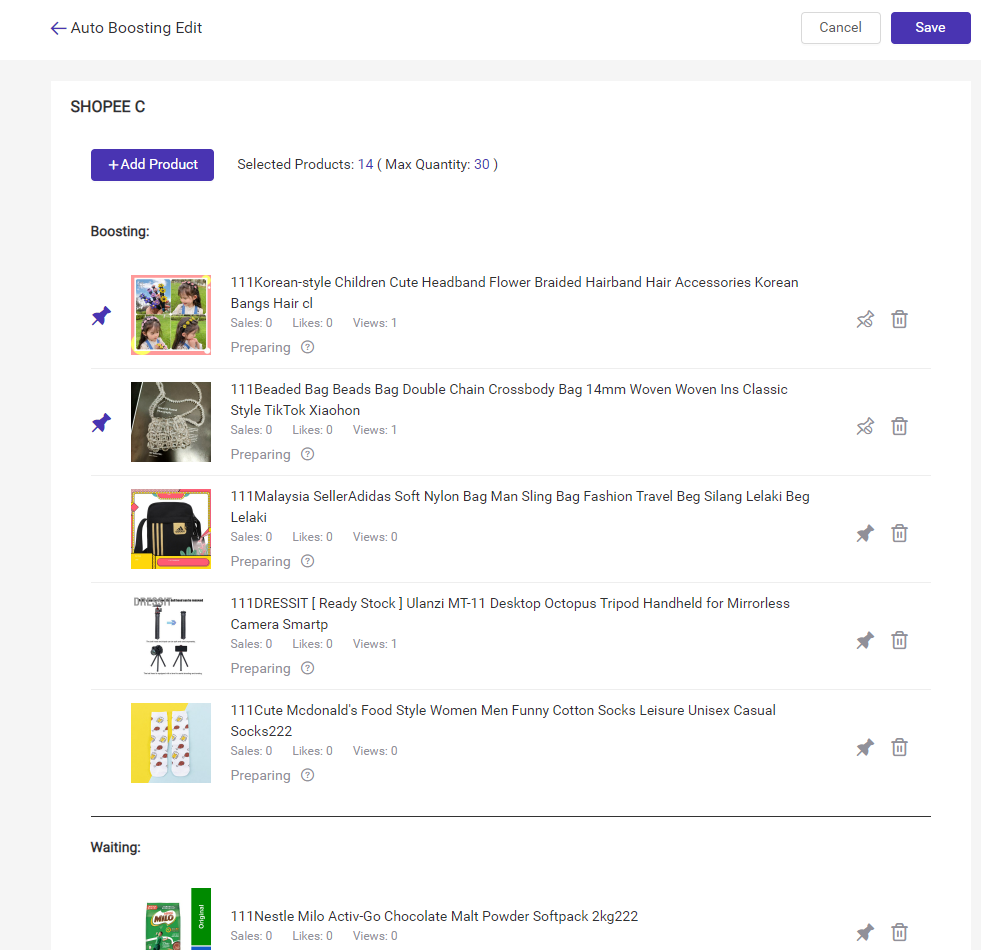This screenshot has height=950, width=981.
Task: Pin the Adidas Soft Nylon Bag product
Action: [x=865, y=534]
